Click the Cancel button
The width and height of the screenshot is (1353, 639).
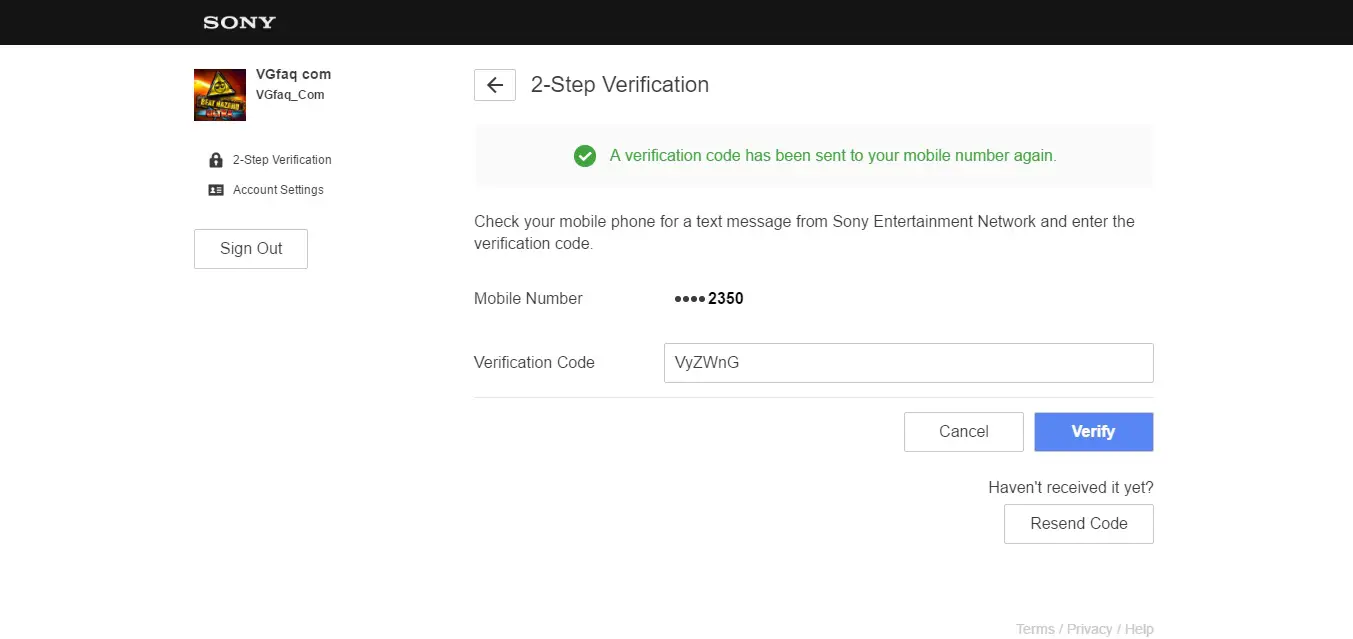click(964, 432)
